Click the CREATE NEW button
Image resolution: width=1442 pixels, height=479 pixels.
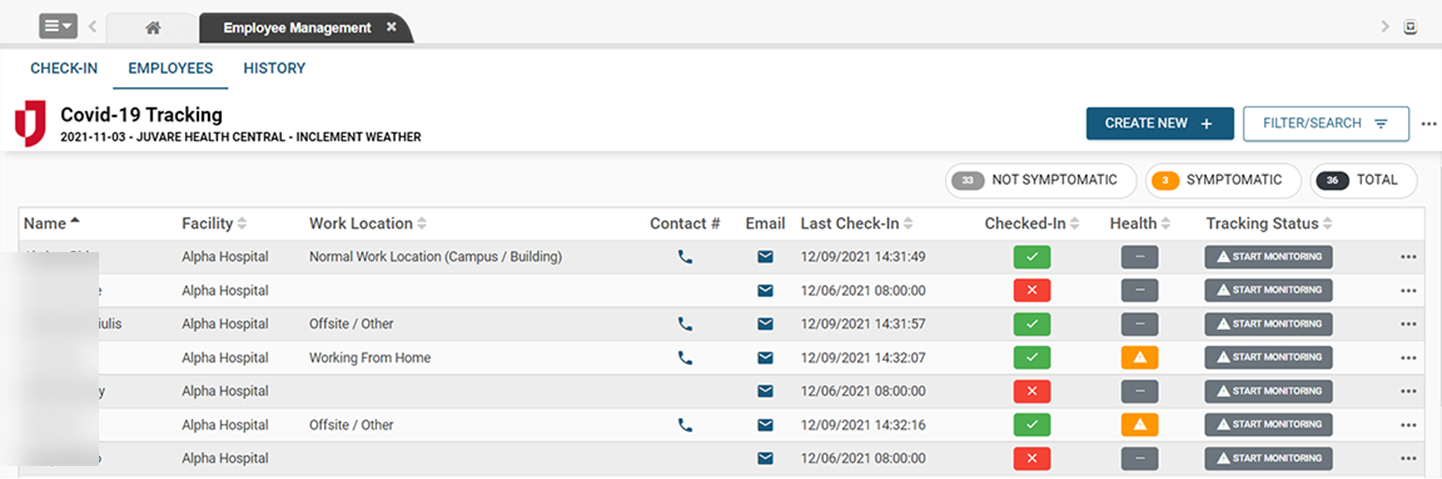(1159, 124)
